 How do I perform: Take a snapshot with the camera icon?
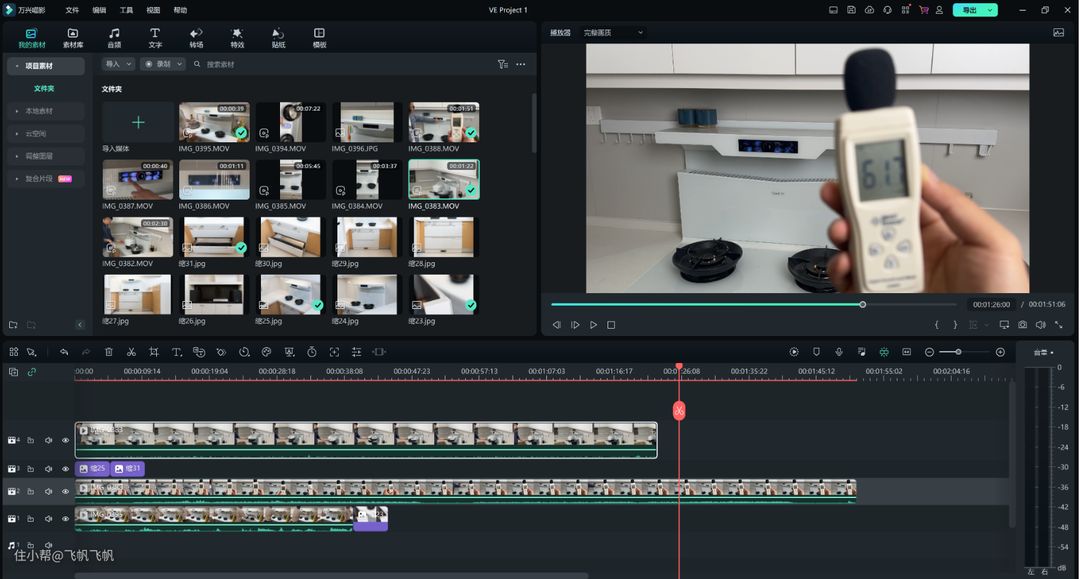(x=1022, y=325)
